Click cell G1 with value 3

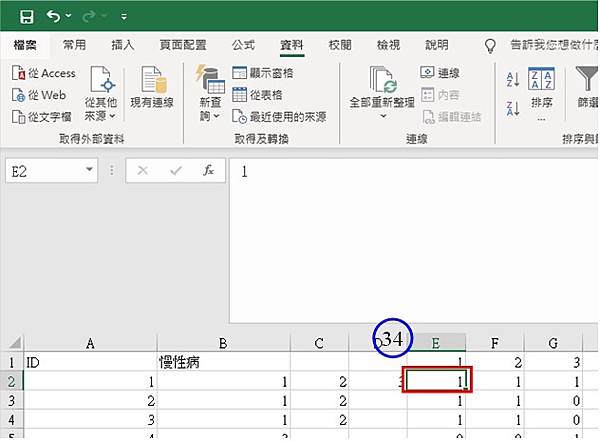(x=553, y=362)
